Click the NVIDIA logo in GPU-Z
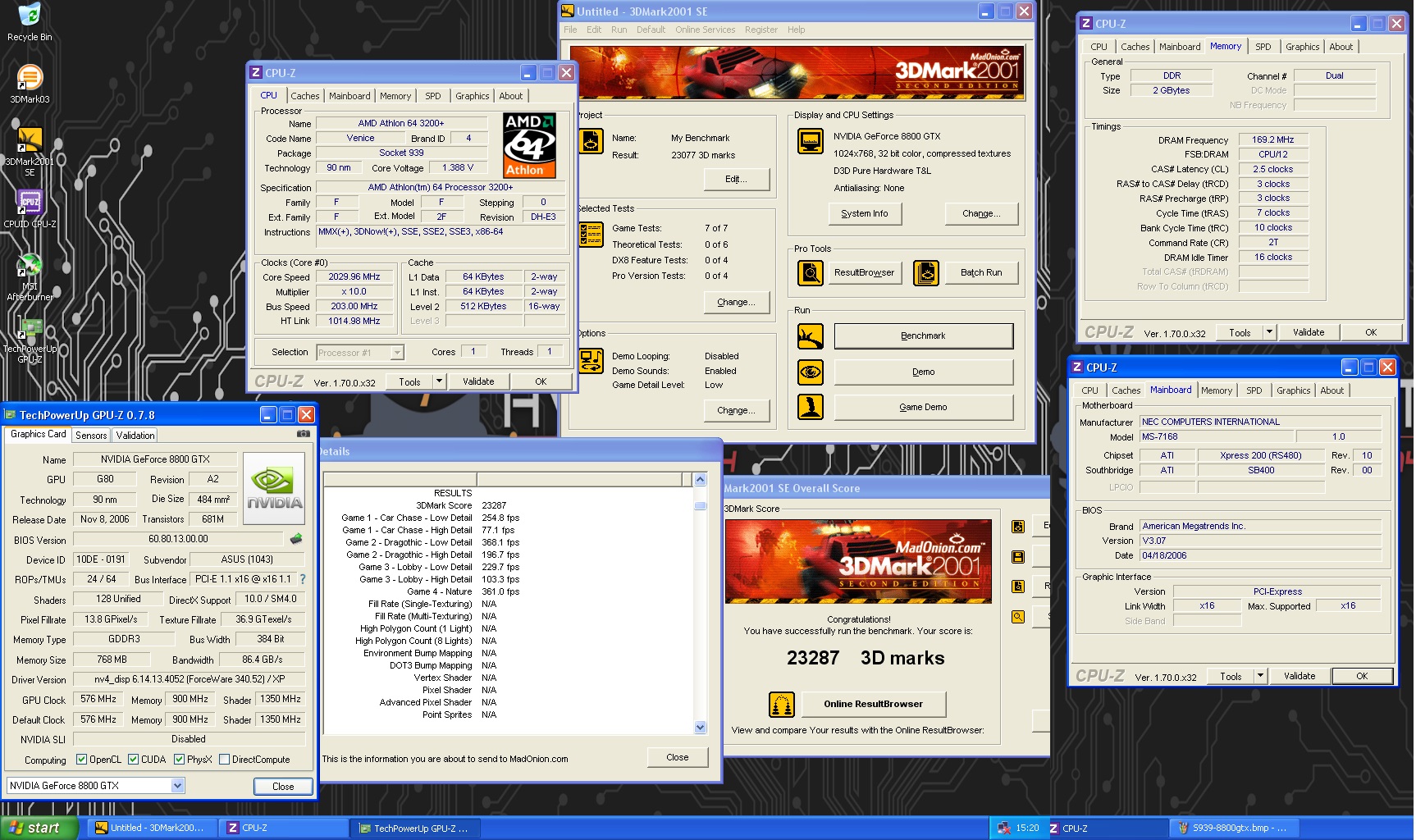Viewport: 1416px width, 840px height. click(x=275, y=488)
